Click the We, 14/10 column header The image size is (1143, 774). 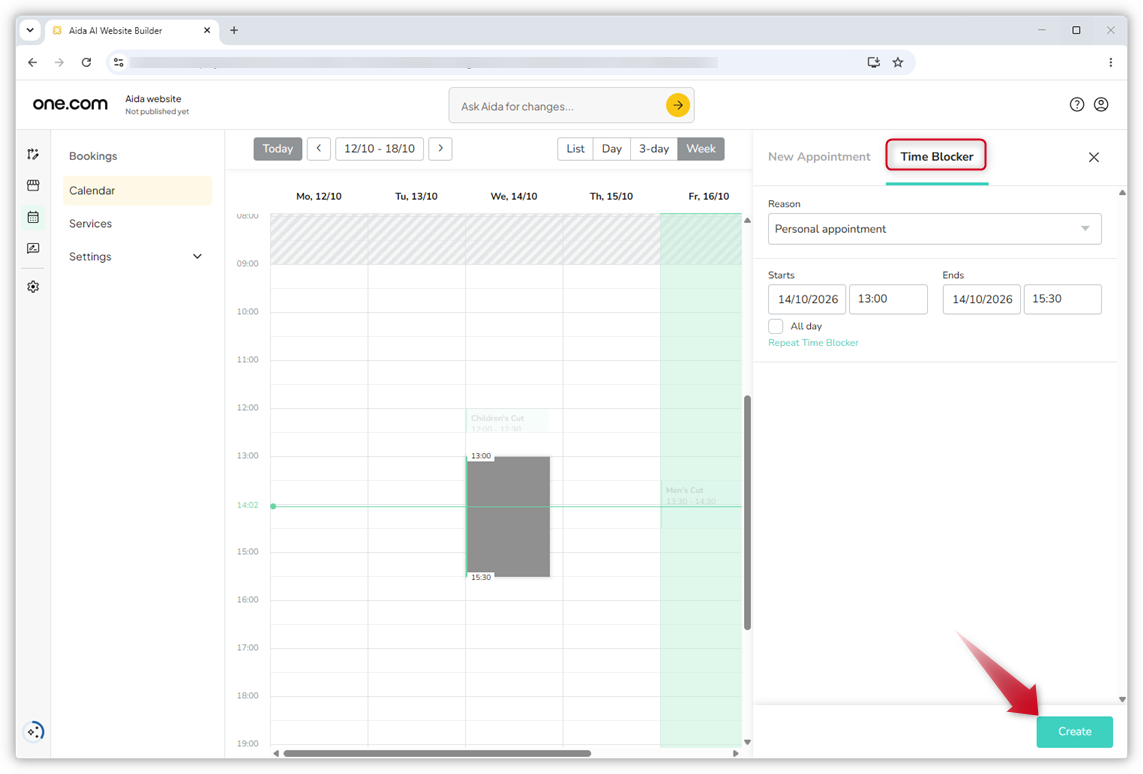coord(514,196)
